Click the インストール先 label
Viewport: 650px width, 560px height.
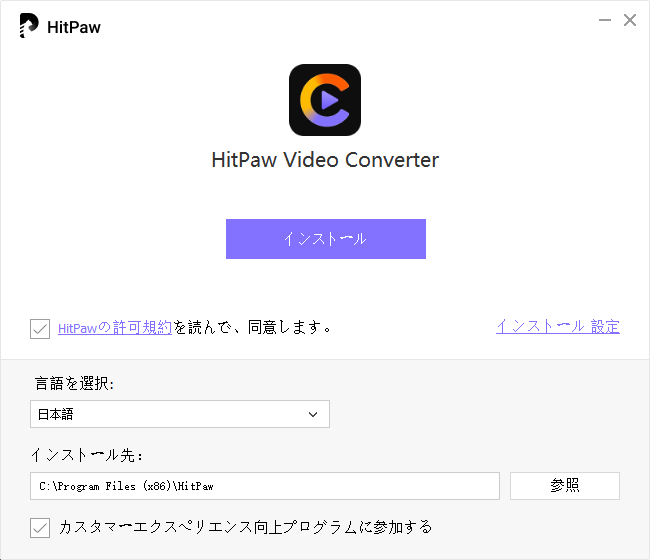click(87, 455)
